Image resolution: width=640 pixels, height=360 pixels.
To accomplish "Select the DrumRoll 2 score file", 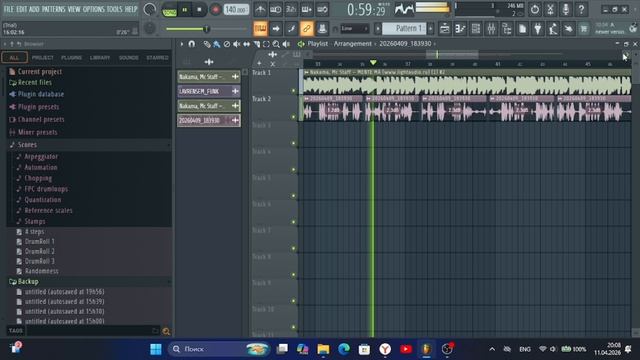I will coord(40,251).
